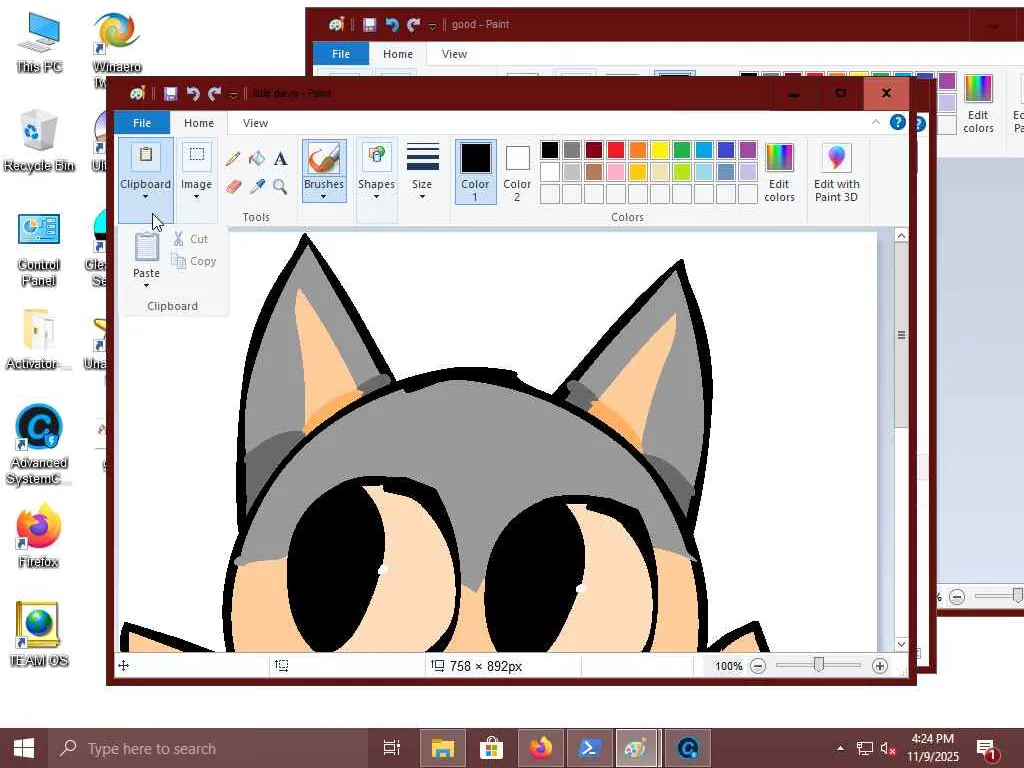Image resolution: width=1024 pixels, height=768 pixels.
Task: Select Color 2 background box
Action: 517,171
